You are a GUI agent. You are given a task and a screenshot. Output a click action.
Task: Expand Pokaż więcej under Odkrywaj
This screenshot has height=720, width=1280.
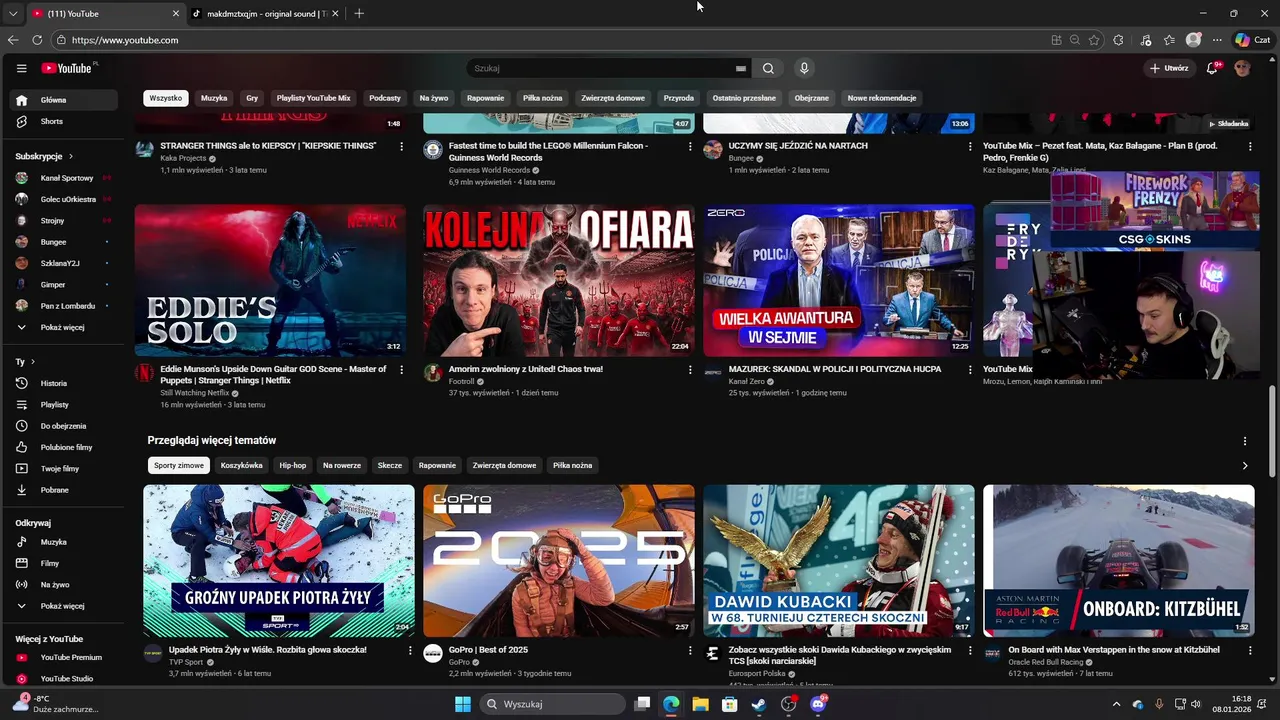64,606
